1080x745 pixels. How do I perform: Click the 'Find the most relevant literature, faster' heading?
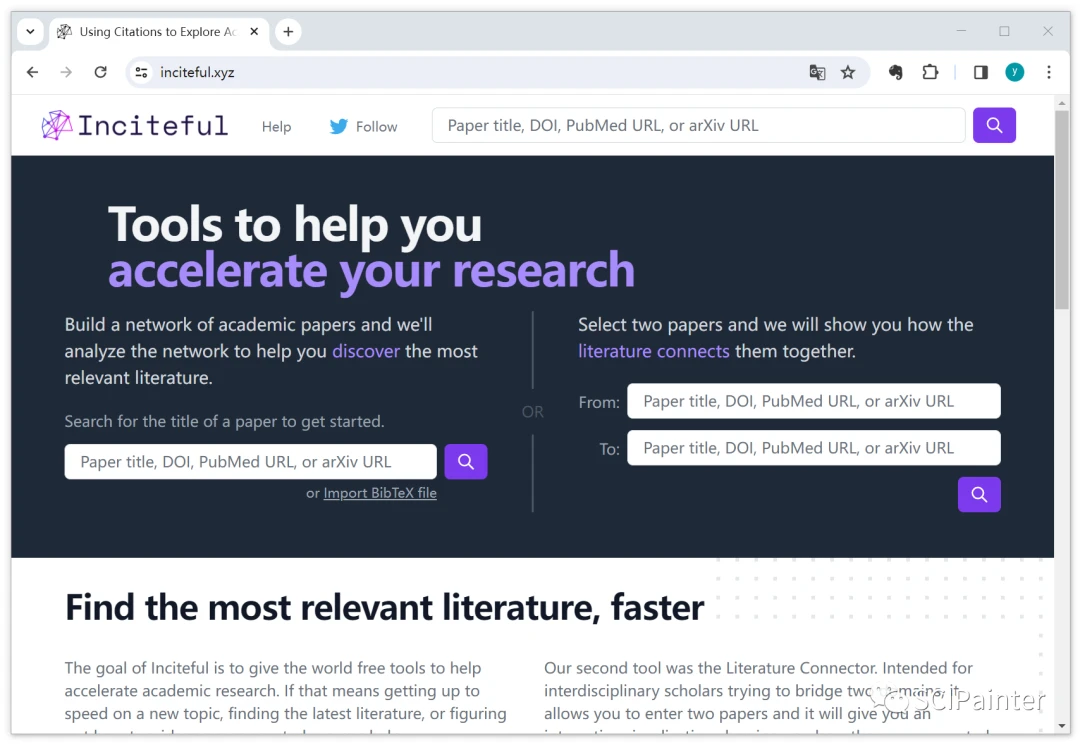coord(384,607)
